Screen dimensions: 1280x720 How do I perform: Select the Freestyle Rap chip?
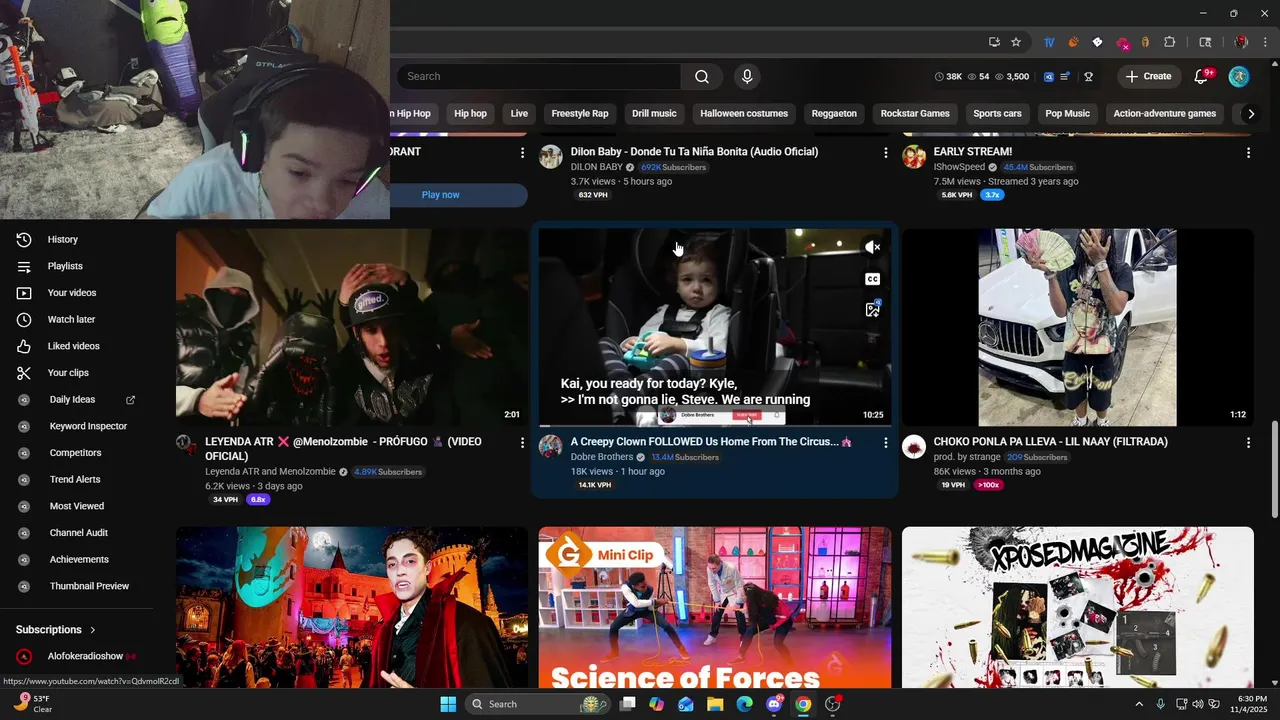[x=580, y=114]
